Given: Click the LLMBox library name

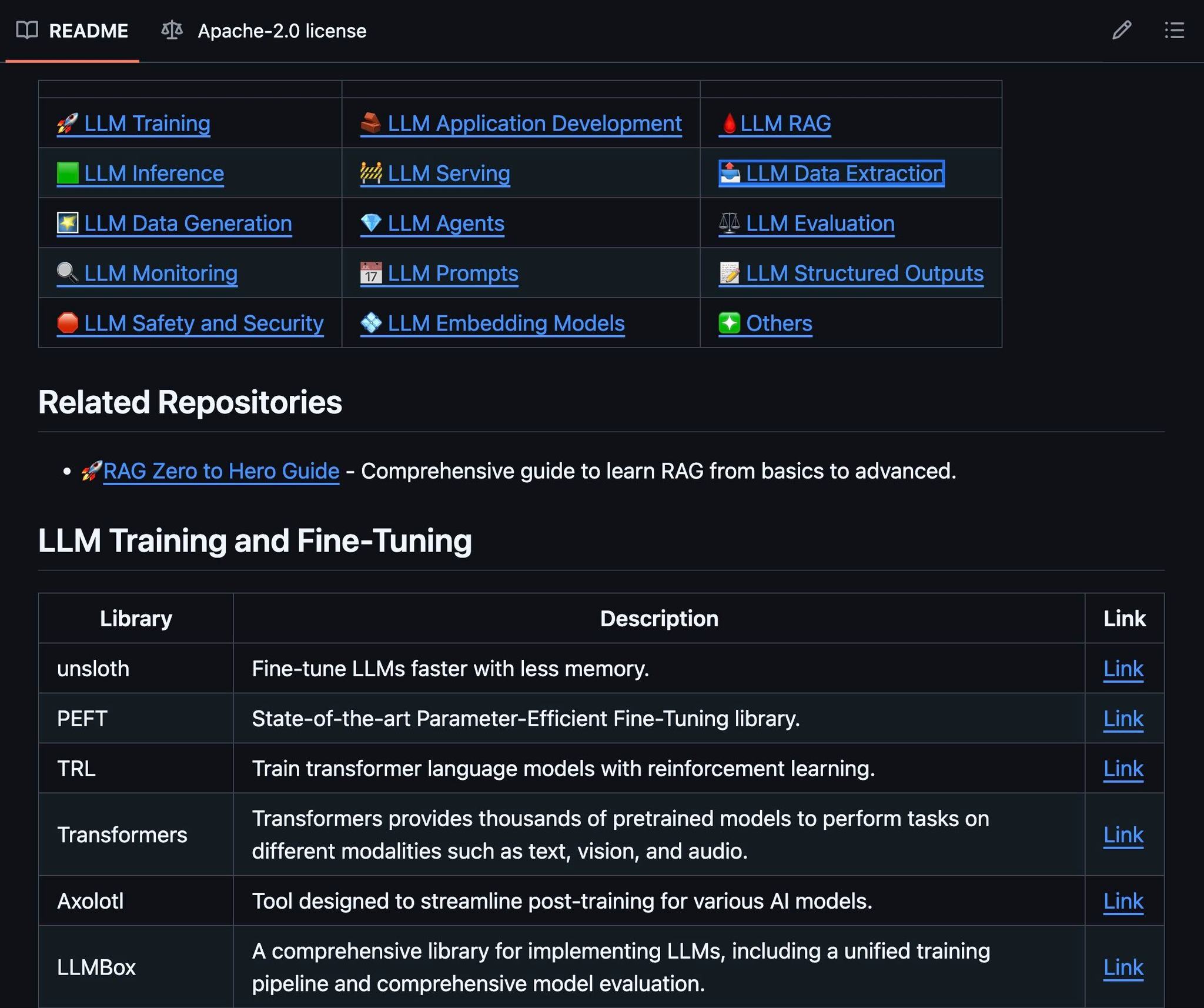Looking at the screenshot, I should pos(96,967).
